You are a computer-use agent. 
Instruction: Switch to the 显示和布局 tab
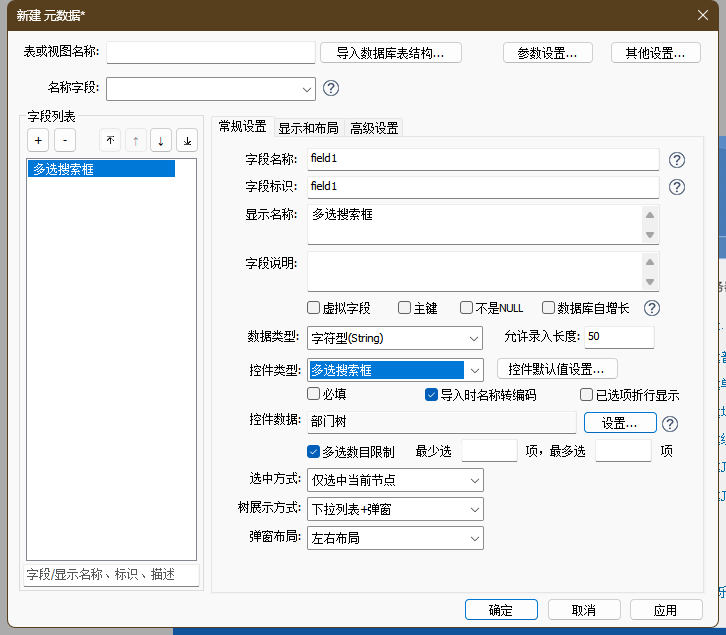click(x=308, y=128)
